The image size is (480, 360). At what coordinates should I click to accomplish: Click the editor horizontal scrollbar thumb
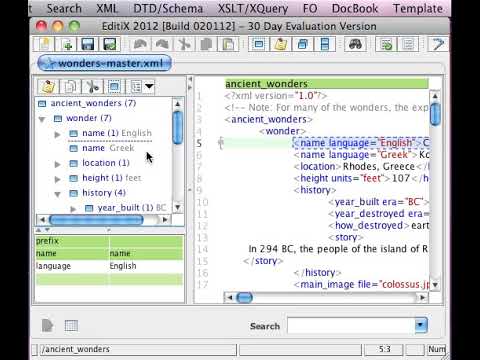tap(244, 297)
